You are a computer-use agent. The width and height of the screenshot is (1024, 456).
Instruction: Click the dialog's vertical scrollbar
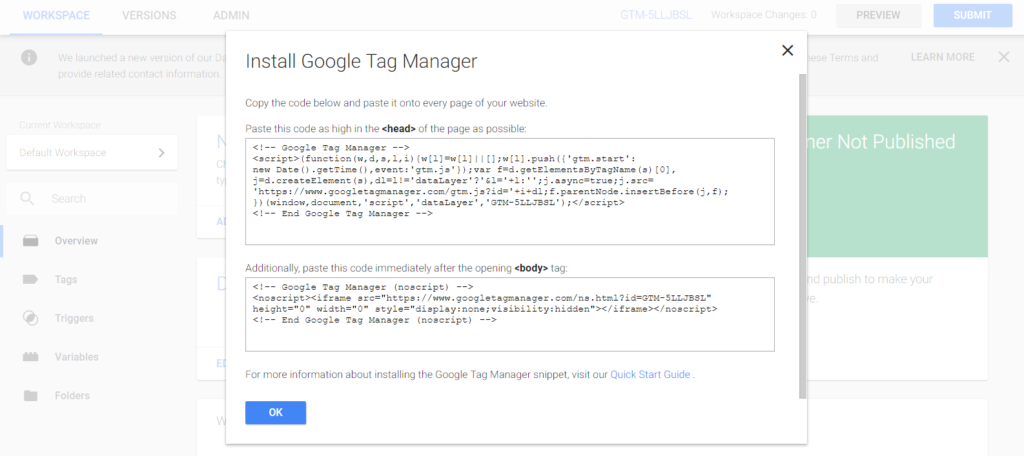pos(803,235)
